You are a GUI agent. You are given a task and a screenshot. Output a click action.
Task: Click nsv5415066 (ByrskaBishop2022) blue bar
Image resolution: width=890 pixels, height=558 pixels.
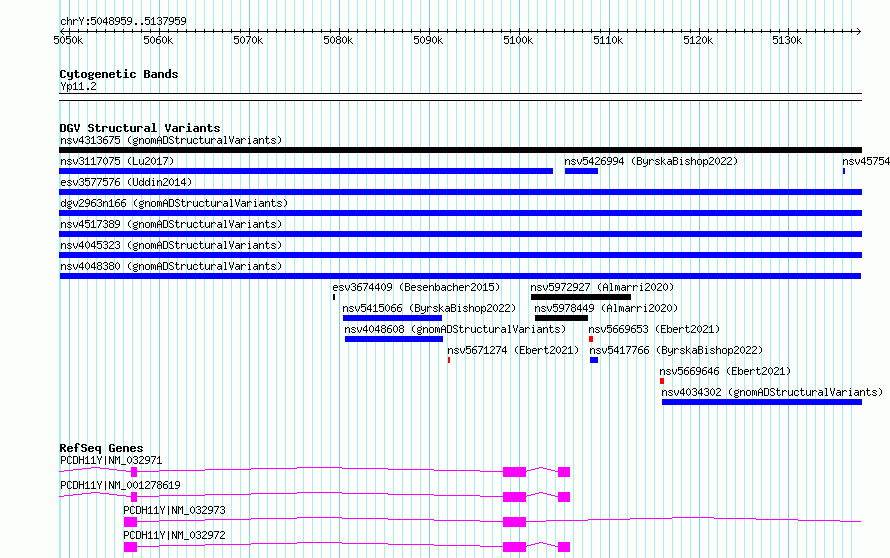point(392,318)
